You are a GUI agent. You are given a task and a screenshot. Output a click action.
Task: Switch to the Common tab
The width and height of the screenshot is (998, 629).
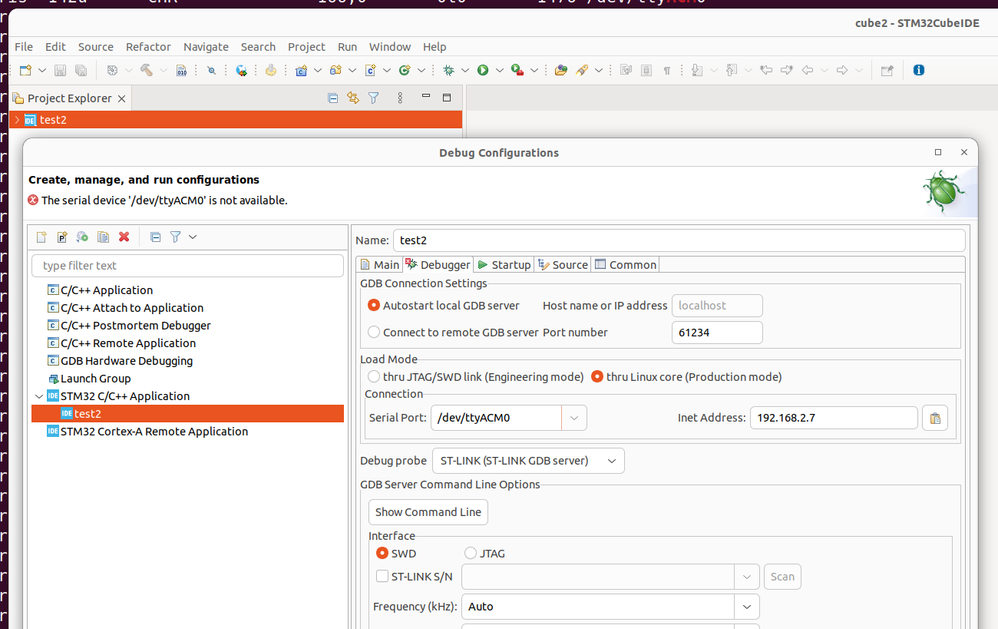click(x=626, y=265)
